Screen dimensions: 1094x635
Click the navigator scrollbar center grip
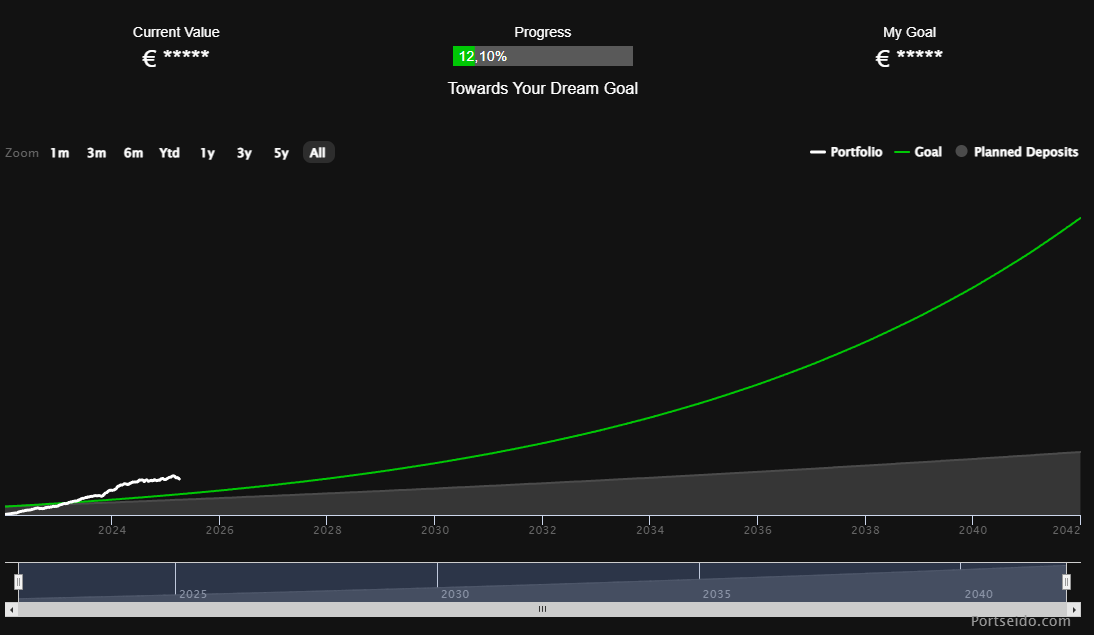(x=542, y=609)
